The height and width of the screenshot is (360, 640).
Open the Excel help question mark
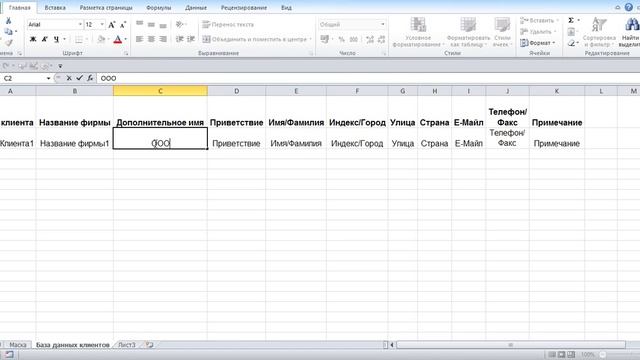pyautogui.click(x=629, y=7)
